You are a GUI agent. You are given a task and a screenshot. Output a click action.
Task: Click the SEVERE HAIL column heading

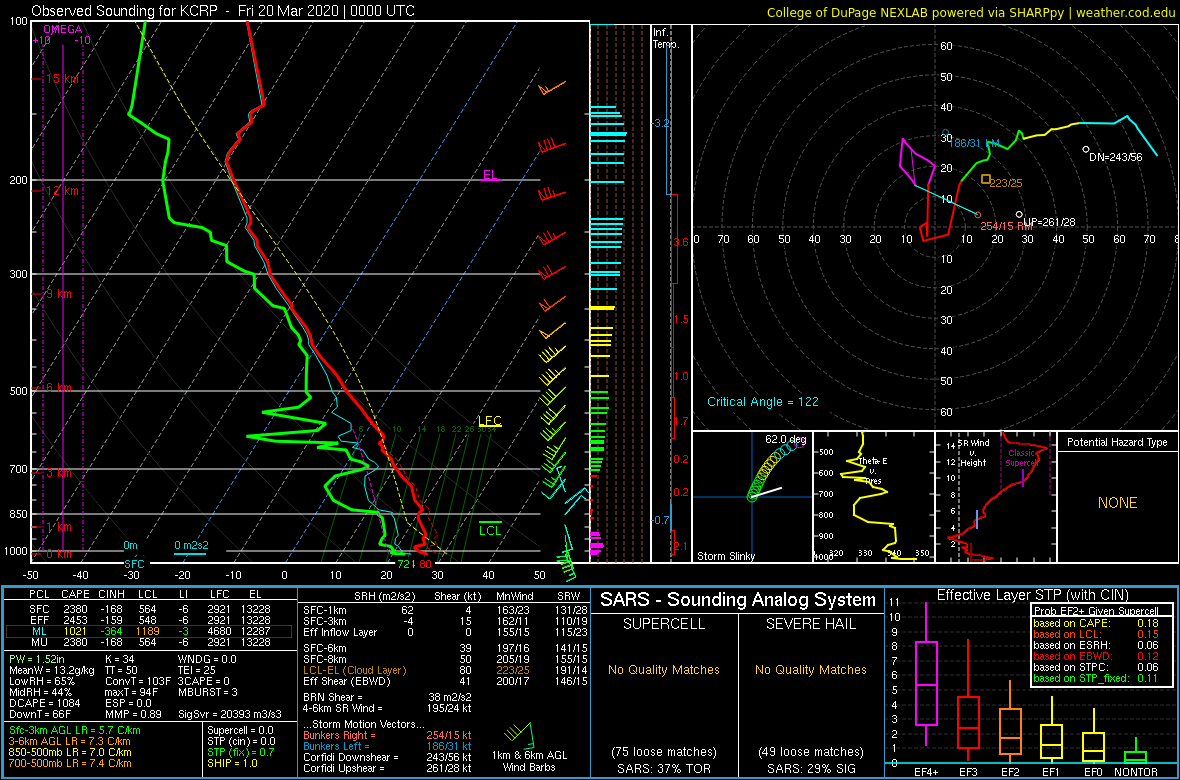click(x=812, y=626)
